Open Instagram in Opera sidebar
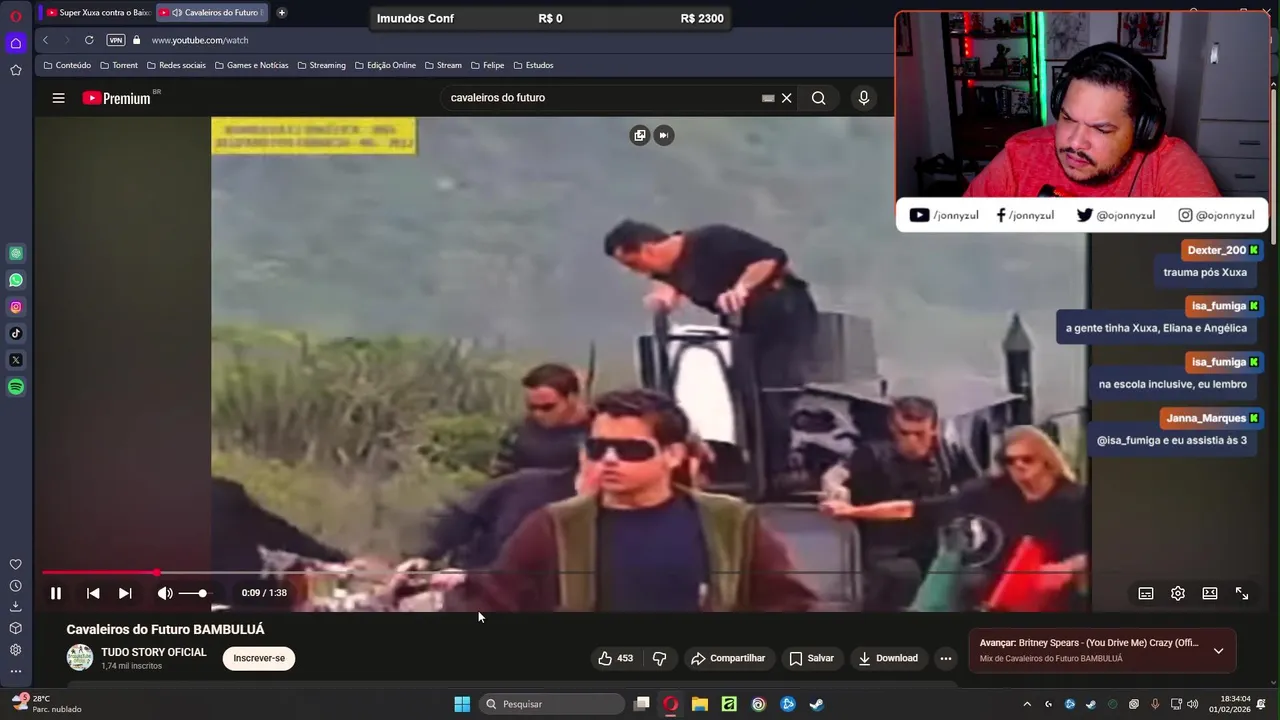Image resolution: width=1280 pixels, height=720 pixels. pos(16,307)
